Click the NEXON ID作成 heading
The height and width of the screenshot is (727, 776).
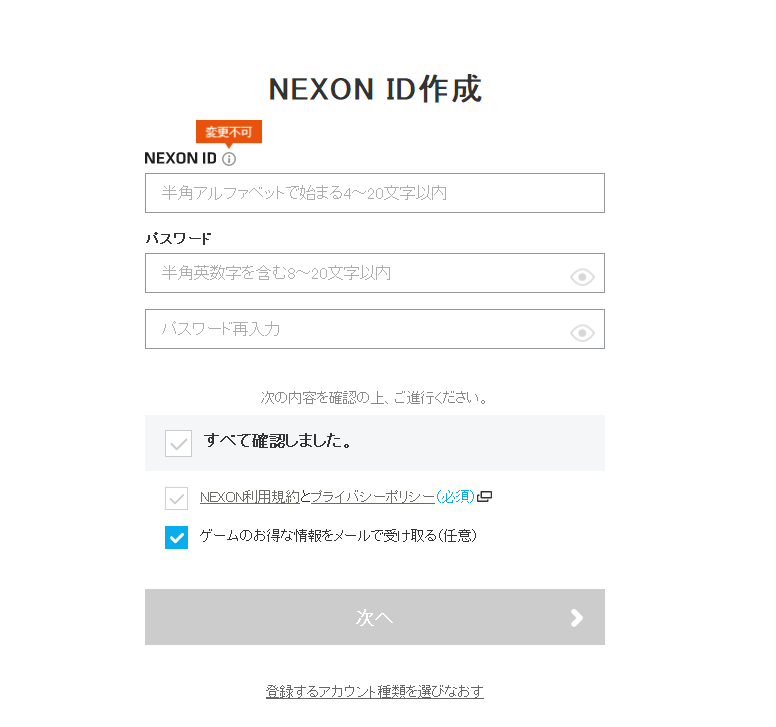tap(375, 89)
